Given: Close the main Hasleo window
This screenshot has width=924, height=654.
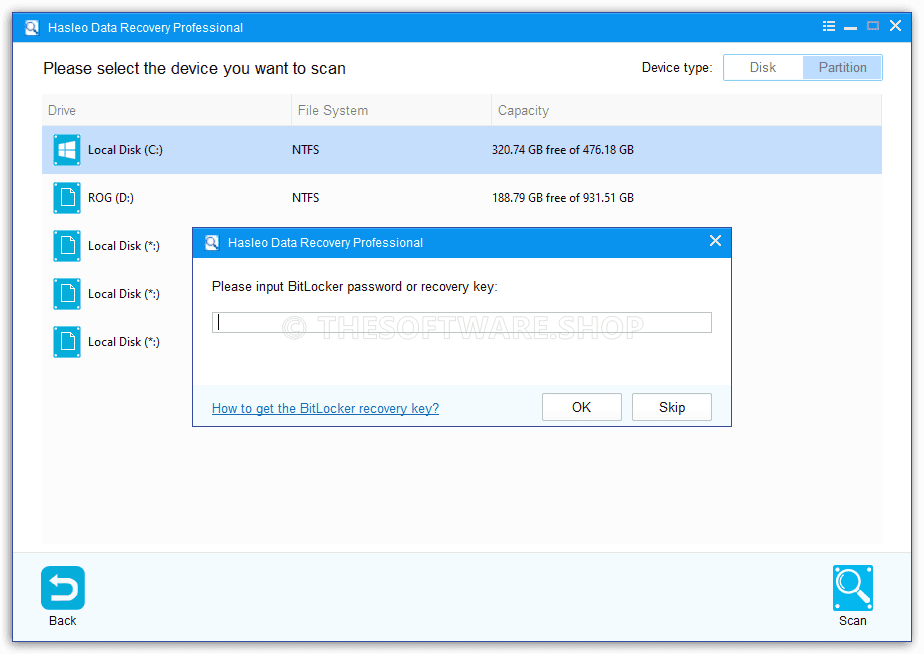Looking at the screenshot, I should (895, 26).
